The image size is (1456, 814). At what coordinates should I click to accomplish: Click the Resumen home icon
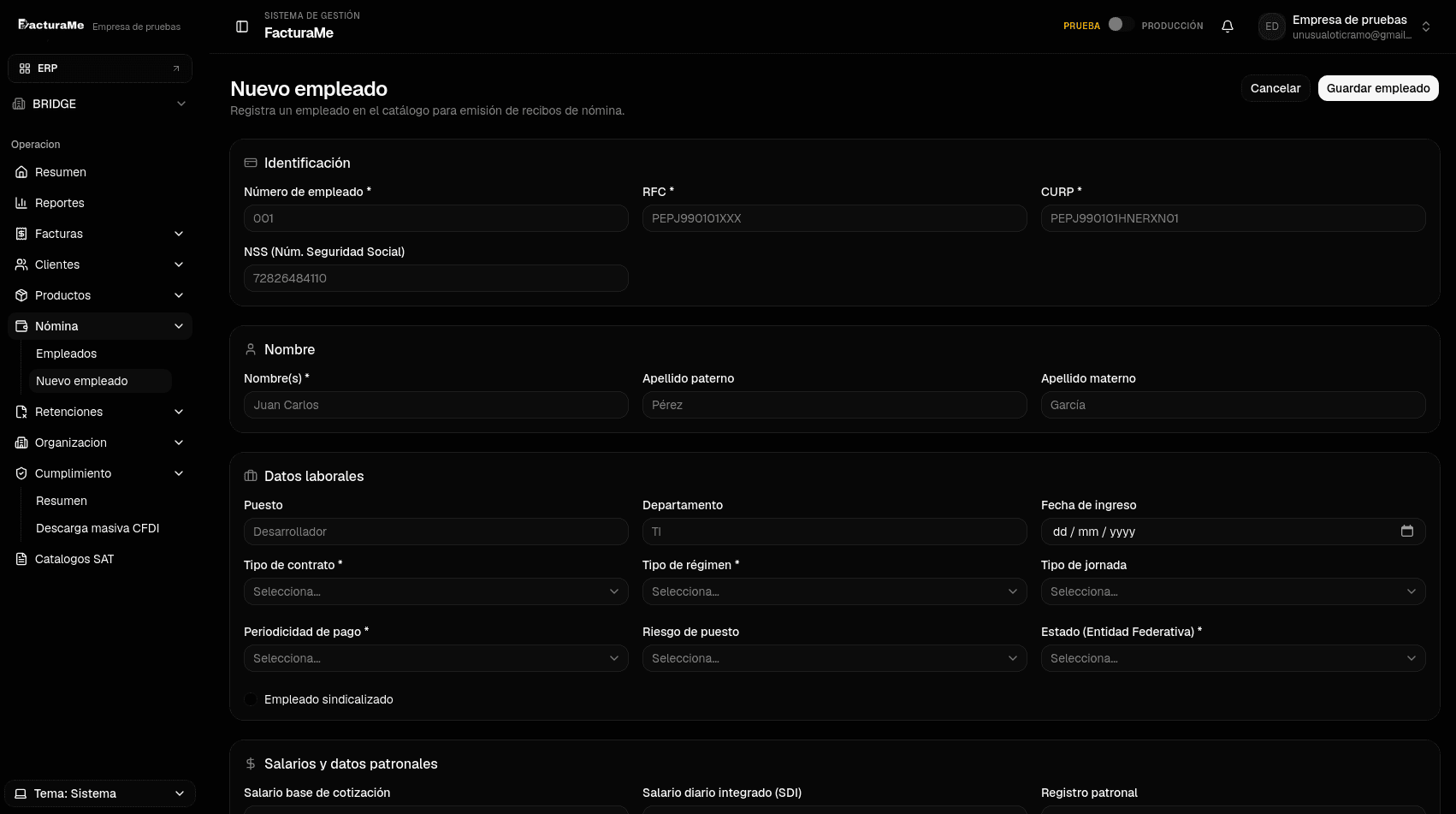(21, 172)
